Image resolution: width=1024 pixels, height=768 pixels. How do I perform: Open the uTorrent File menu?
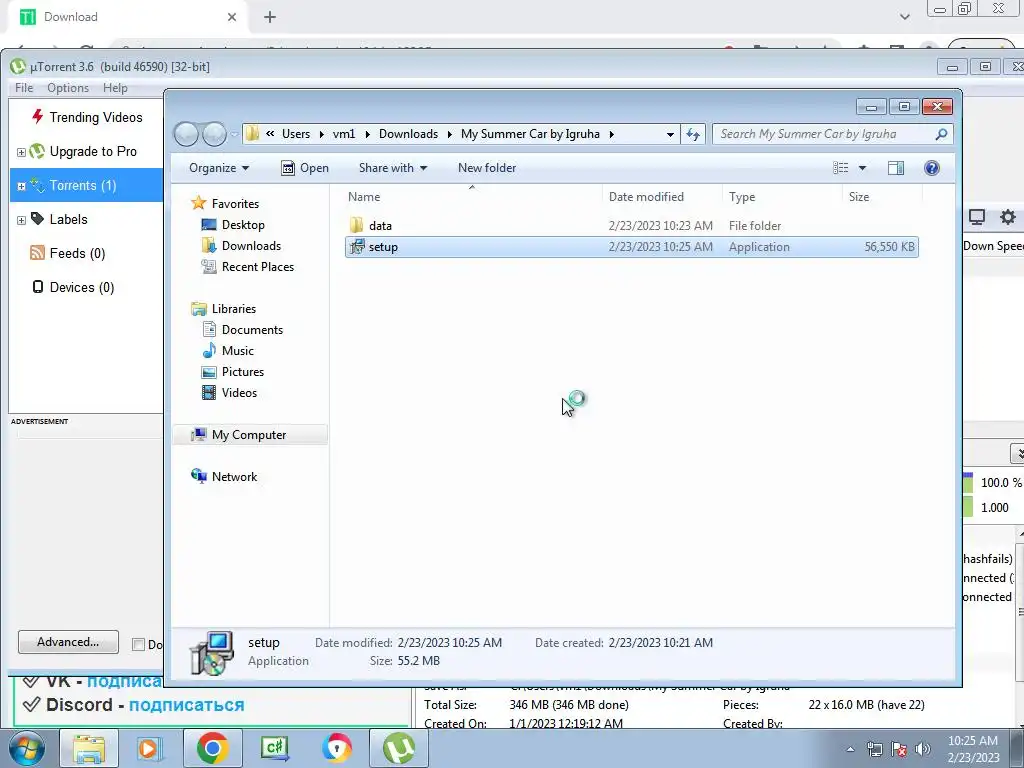tap(24, 88)
